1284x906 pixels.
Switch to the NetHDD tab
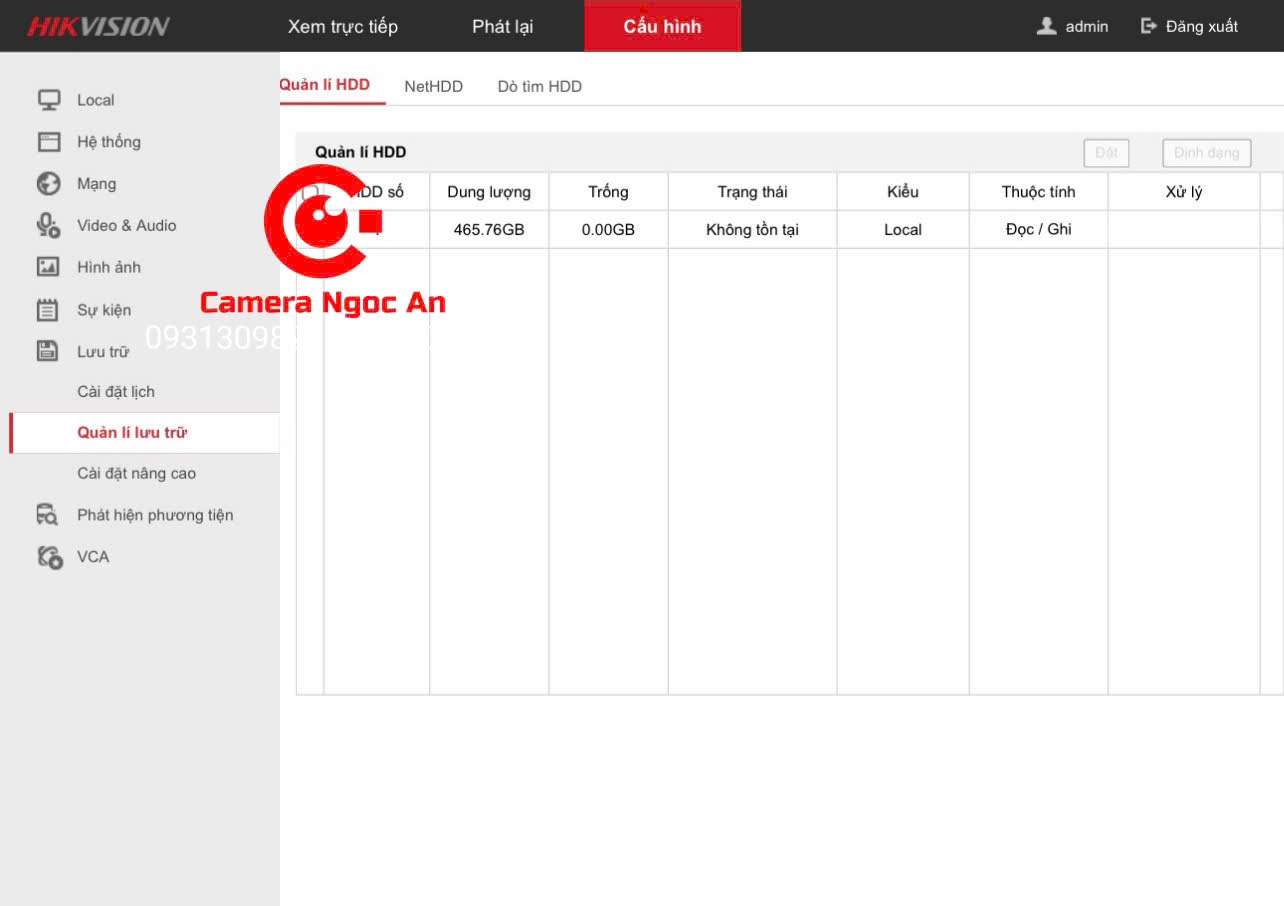[433, 86]
